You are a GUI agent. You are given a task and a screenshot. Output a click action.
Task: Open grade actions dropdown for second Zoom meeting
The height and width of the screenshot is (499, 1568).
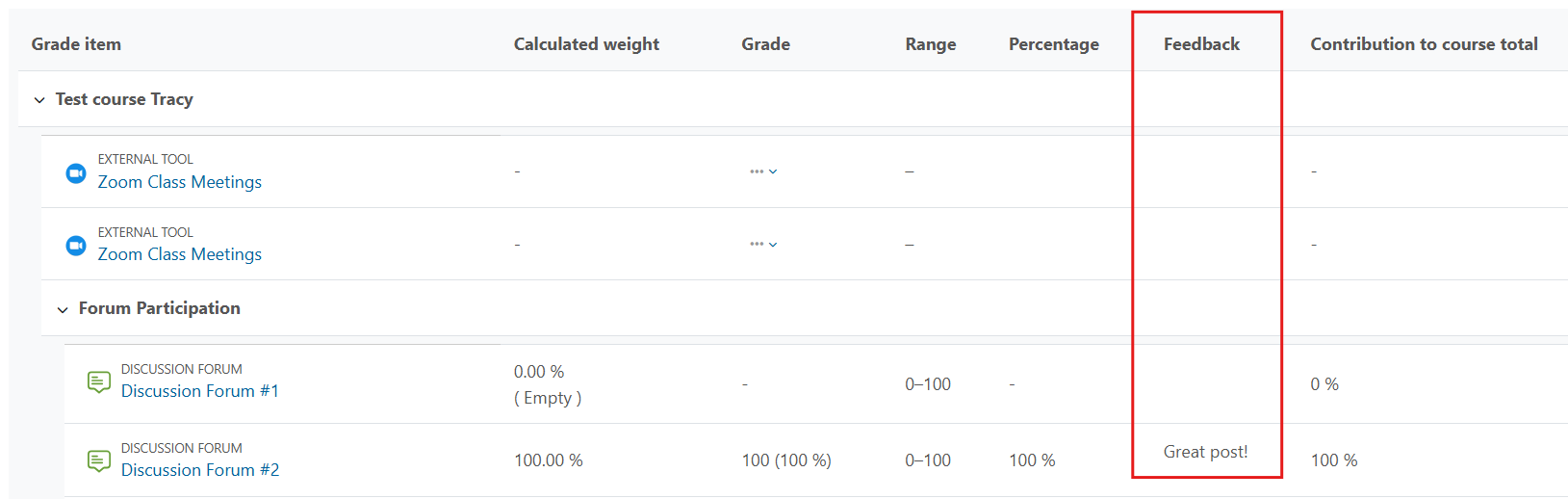(763, 244)
